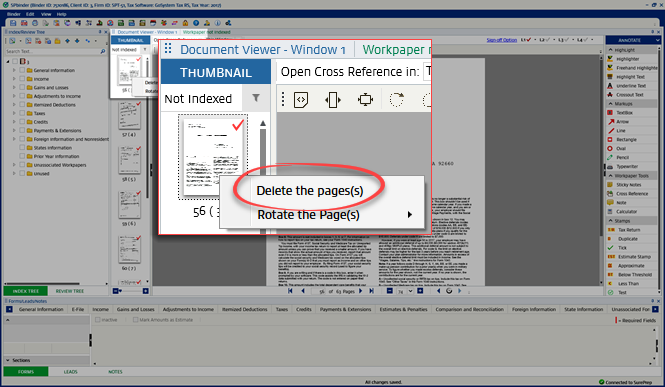Select the Crossout Text tool
This screenshot has width=665, height=387.
coord(630,95)
